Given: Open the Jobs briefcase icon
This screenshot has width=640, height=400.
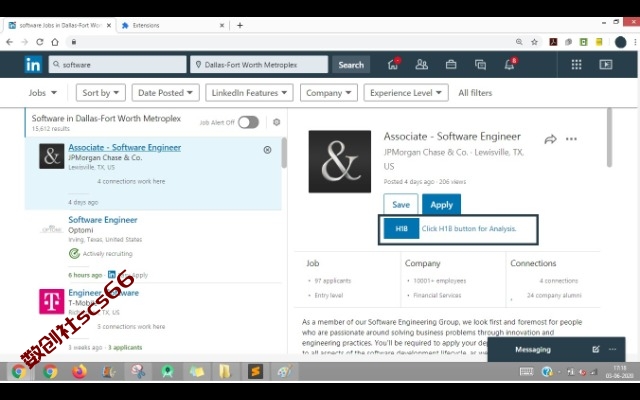Looking at the screenshot, I should pyautogui.click(x=451, y=64).
